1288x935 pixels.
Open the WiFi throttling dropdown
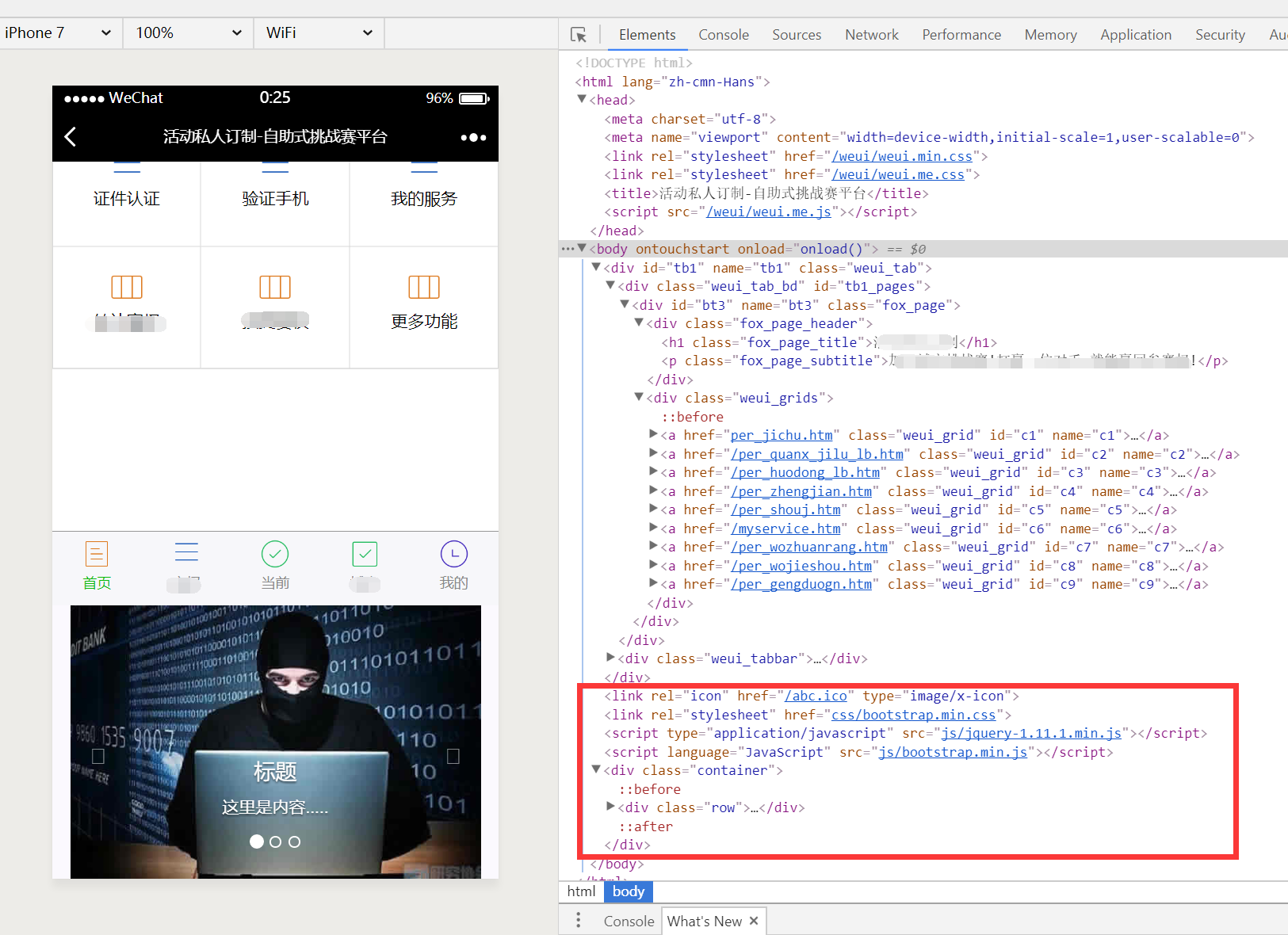[319, 33]
